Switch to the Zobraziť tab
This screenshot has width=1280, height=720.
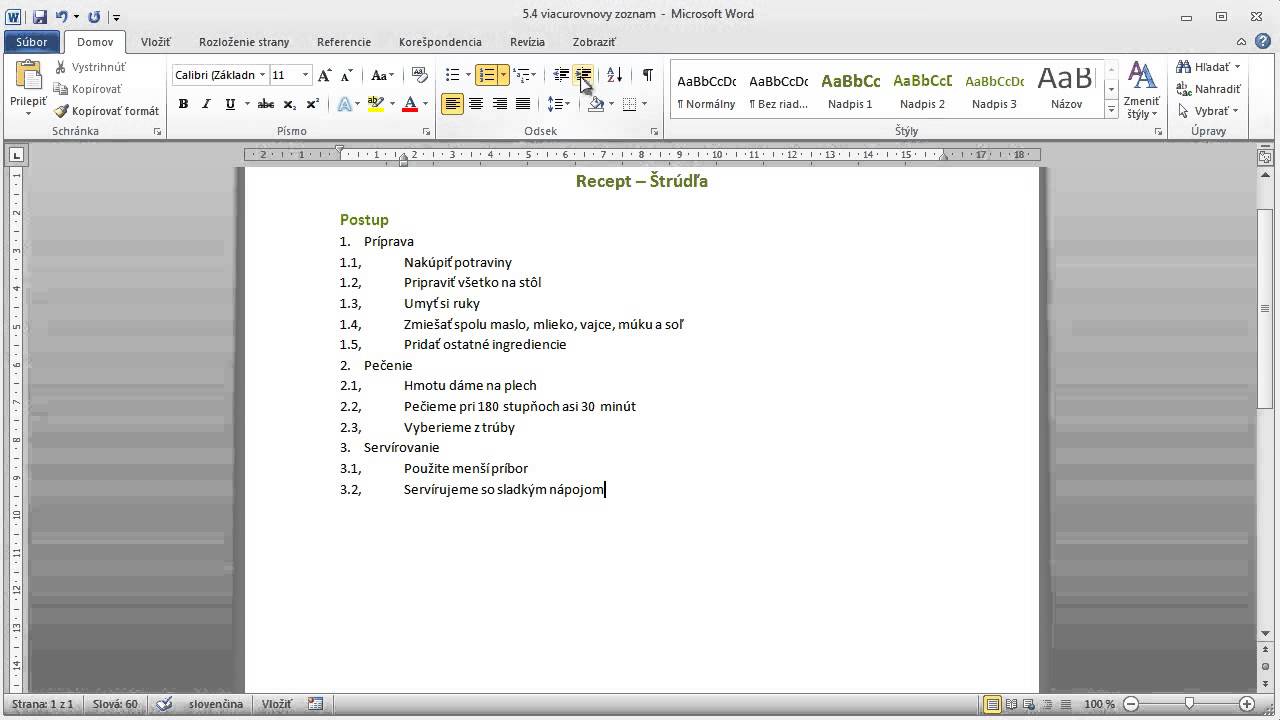point(594,42)
